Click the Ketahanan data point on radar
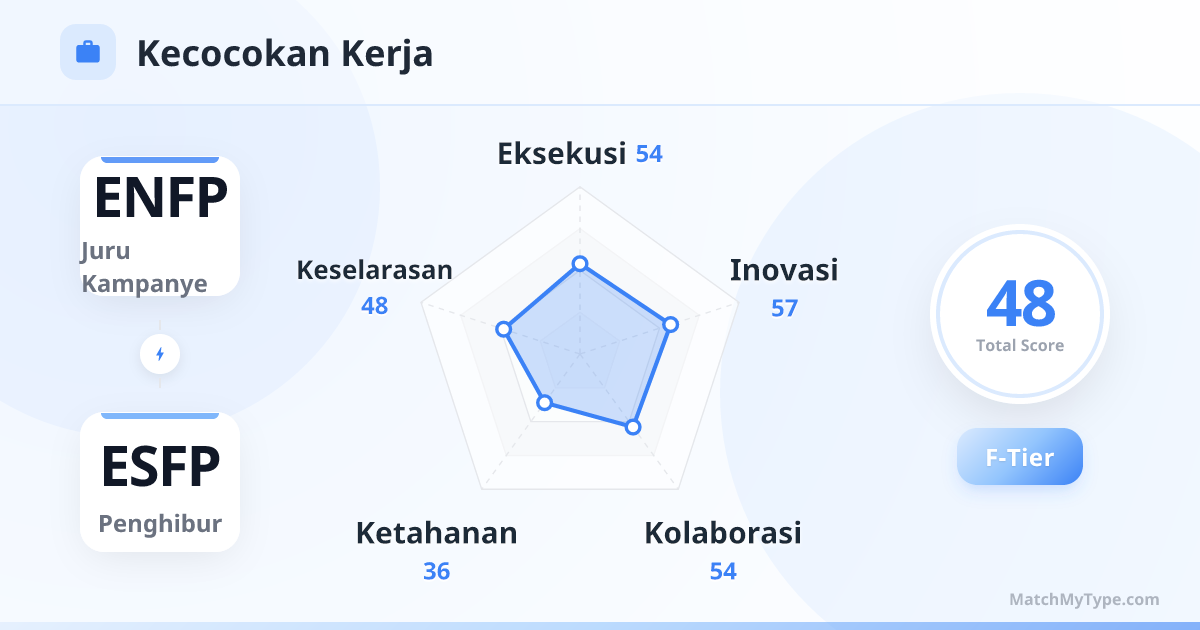 click(x=544, y=403)
